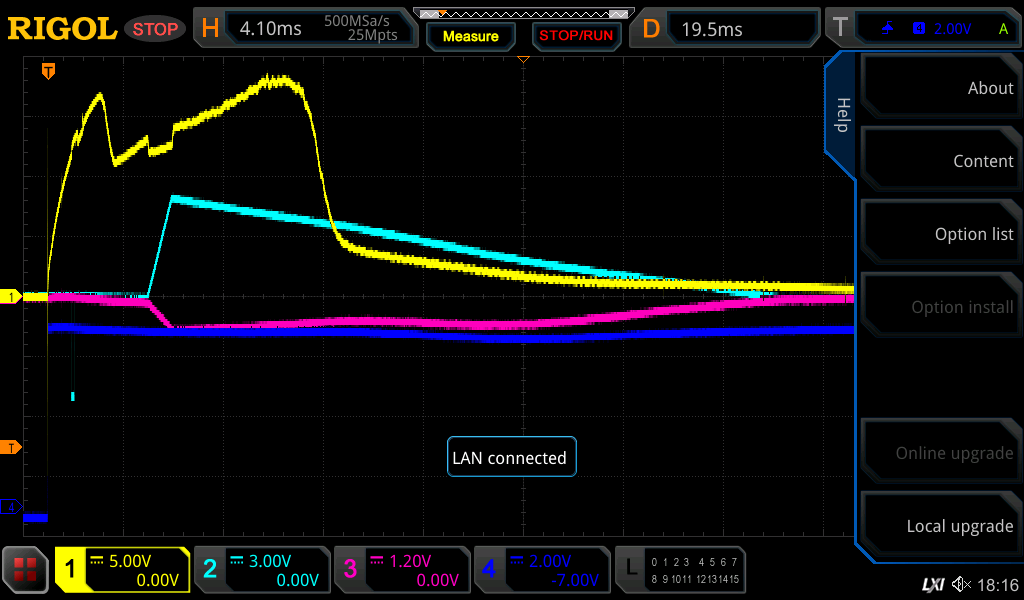Toggle channel 4 with -7.00V offset
The height and width of the screenshot is (600, 1024).
(541, 570)
